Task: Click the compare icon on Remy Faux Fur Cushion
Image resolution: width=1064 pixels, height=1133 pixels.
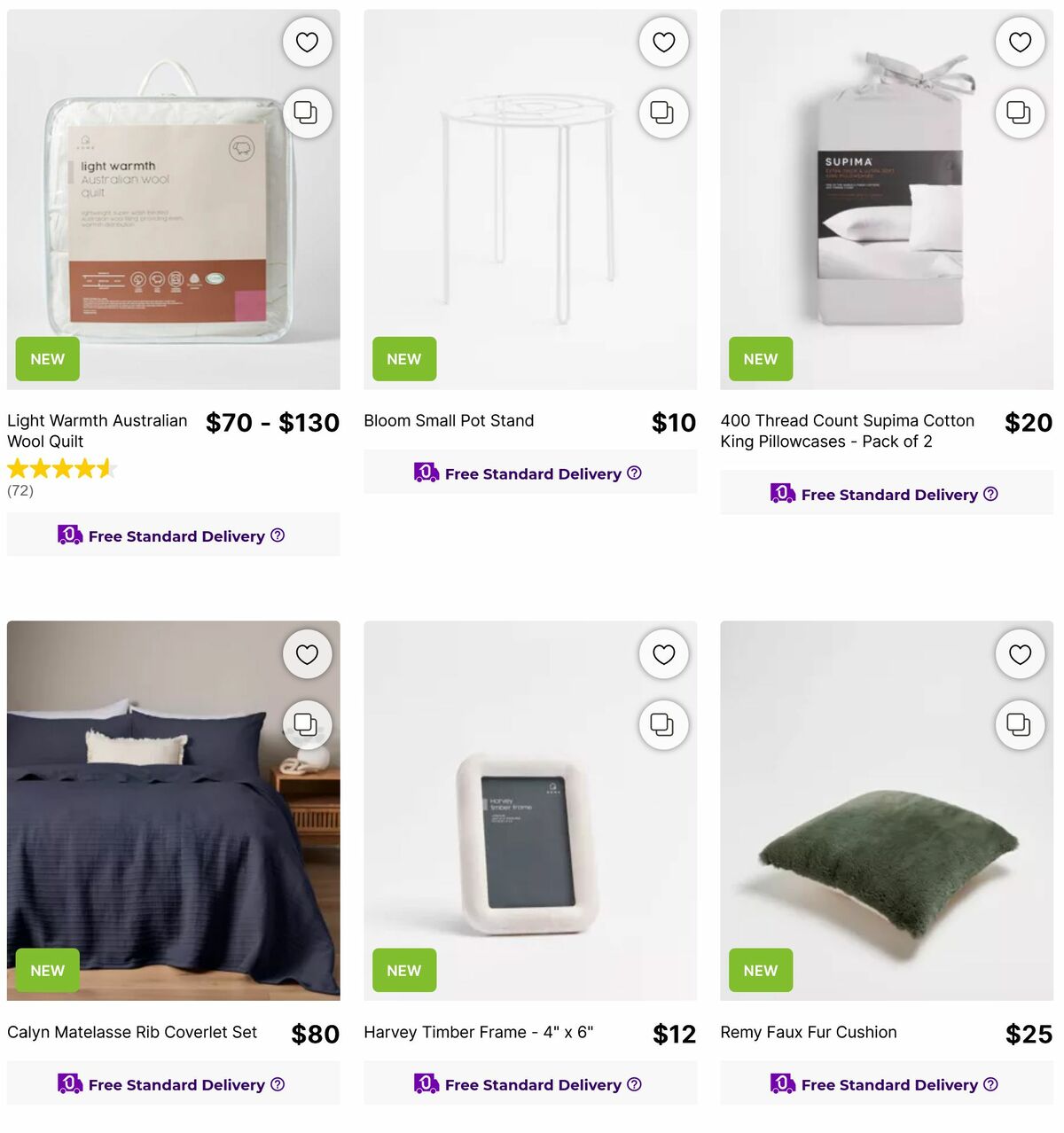Action: coord(1020,725)
